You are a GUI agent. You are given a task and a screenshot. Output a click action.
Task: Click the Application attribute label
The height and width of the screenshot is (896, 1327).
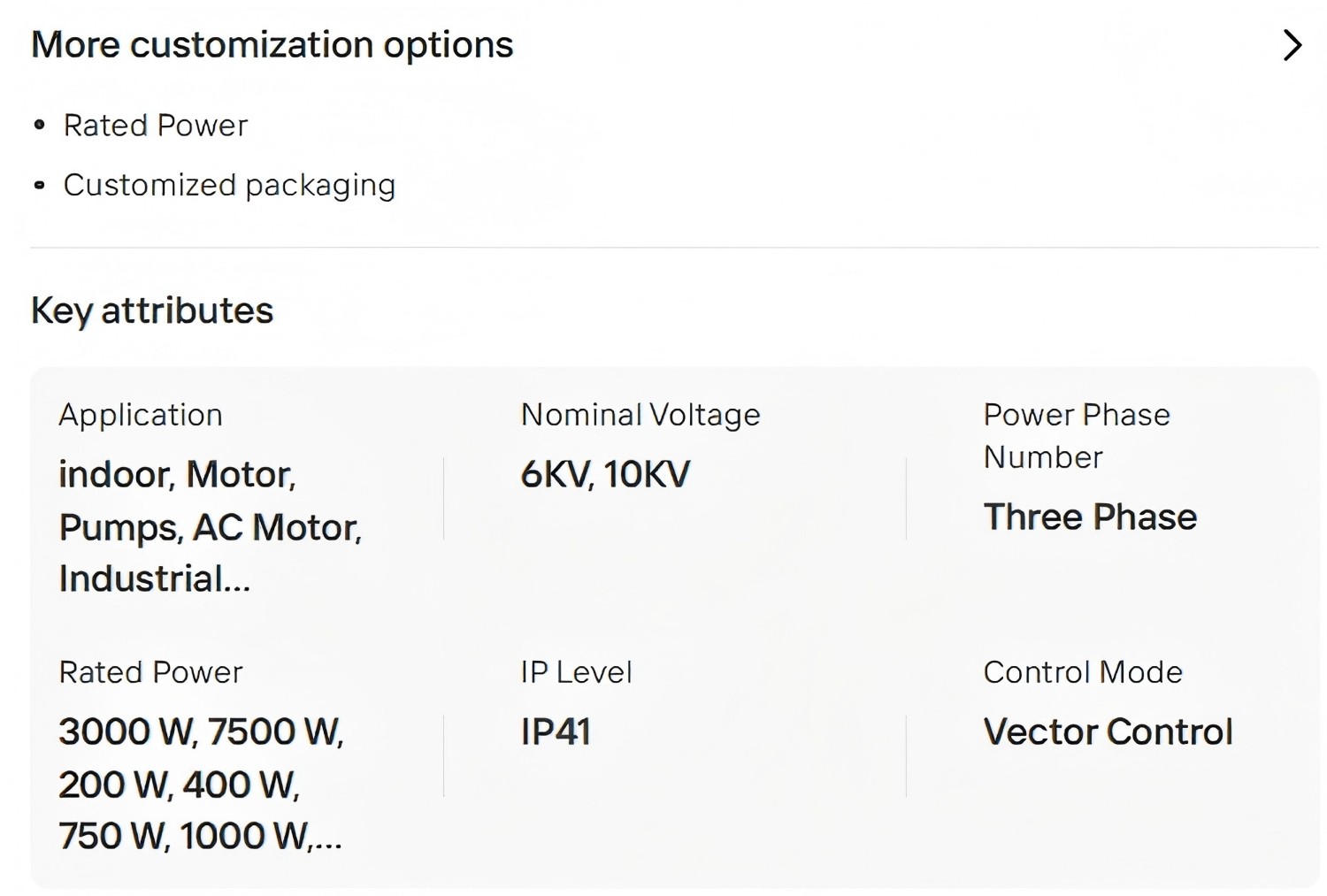click(141, 415)
